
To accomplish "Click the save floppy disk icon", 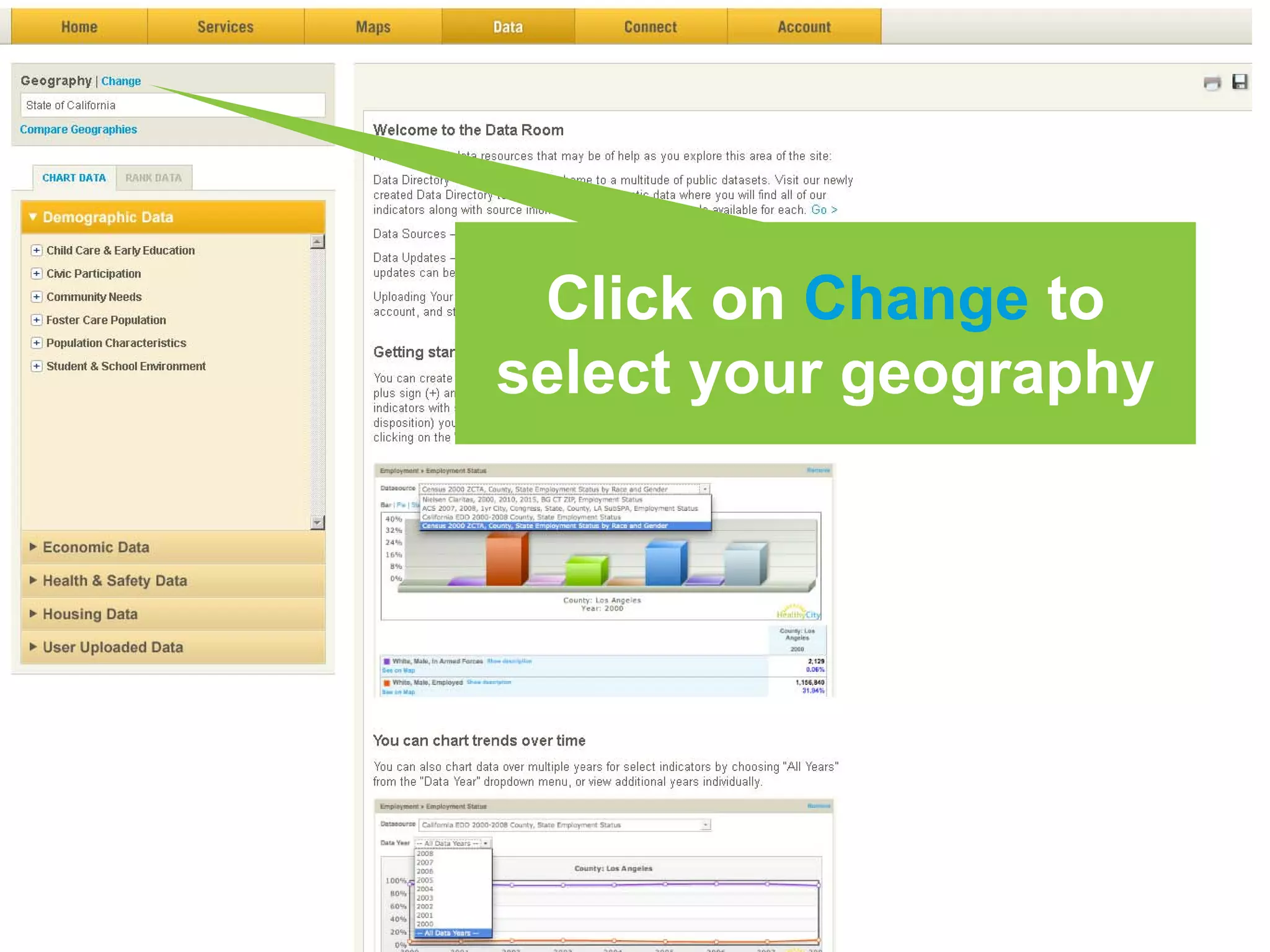I will tap(1239, 82).
